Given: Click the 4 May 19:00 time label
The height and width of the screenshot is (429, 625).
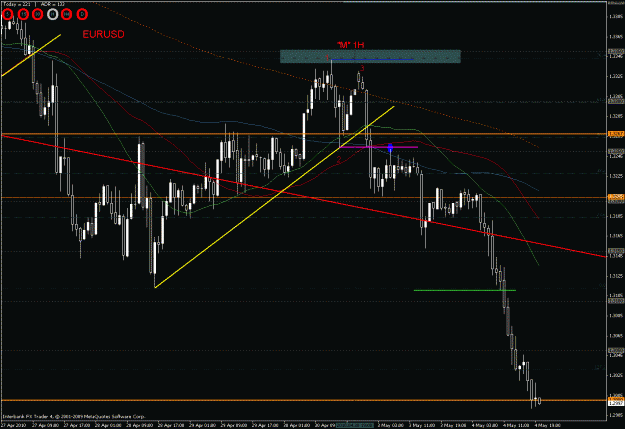Looking at the screenshot, I should 547,425.
